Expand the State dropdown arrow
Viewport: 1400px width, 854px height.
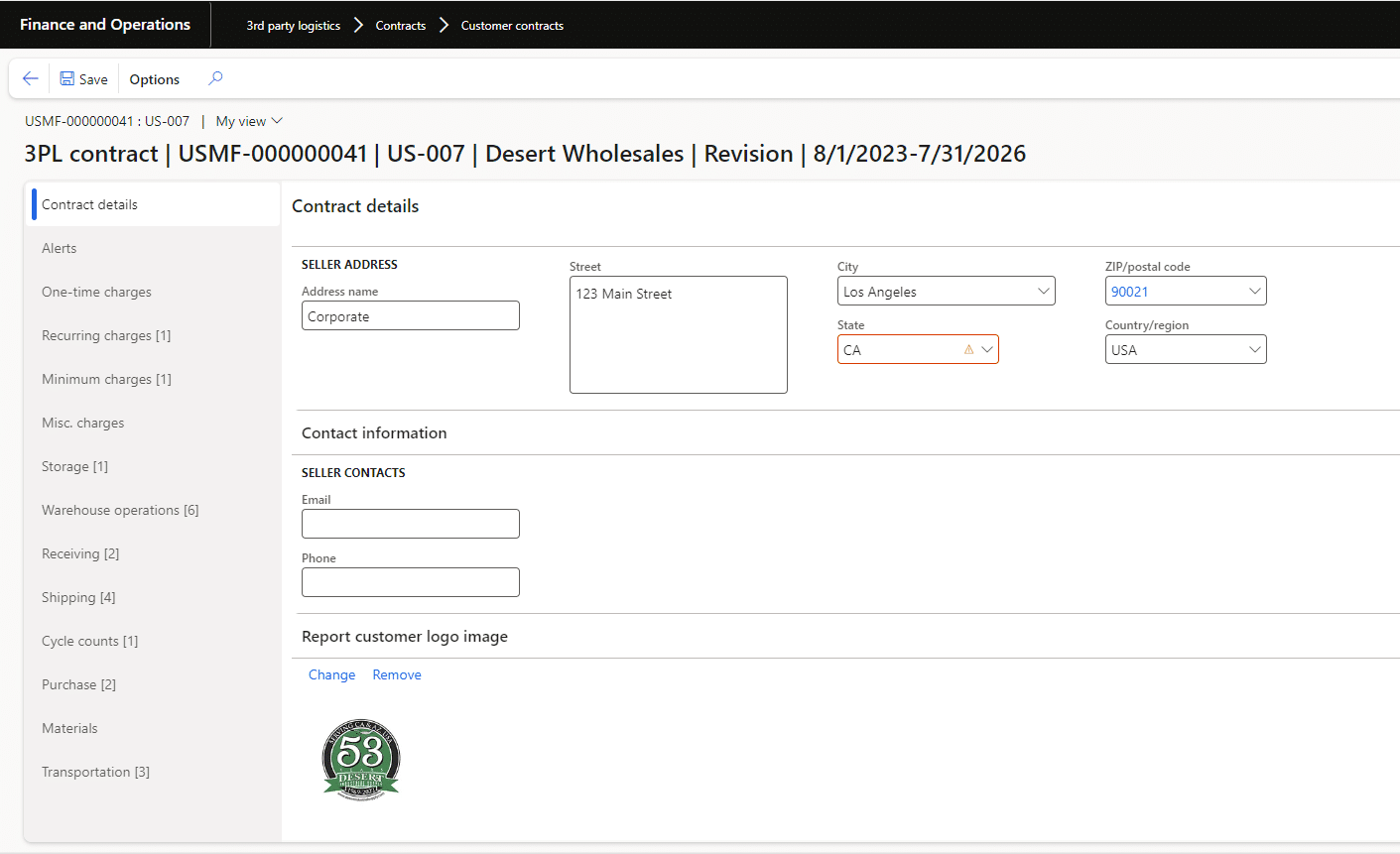[x=986, y=349]
